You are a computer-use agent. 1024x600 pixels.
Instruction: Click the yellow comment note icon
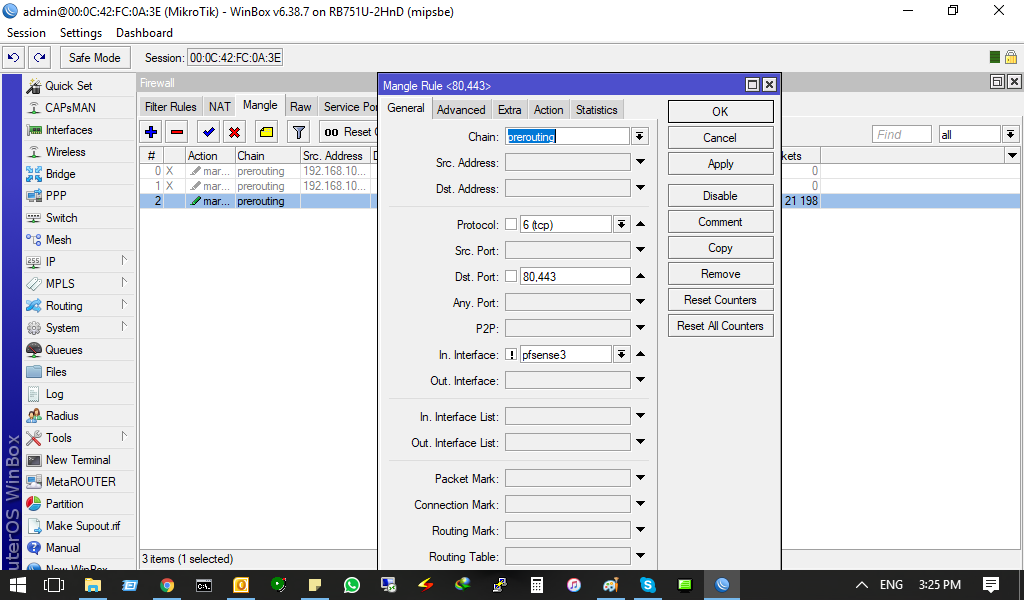266,132
